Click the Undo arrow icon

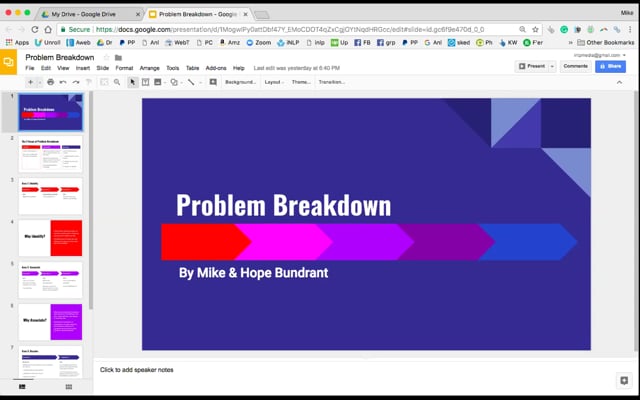coord(63,82)
